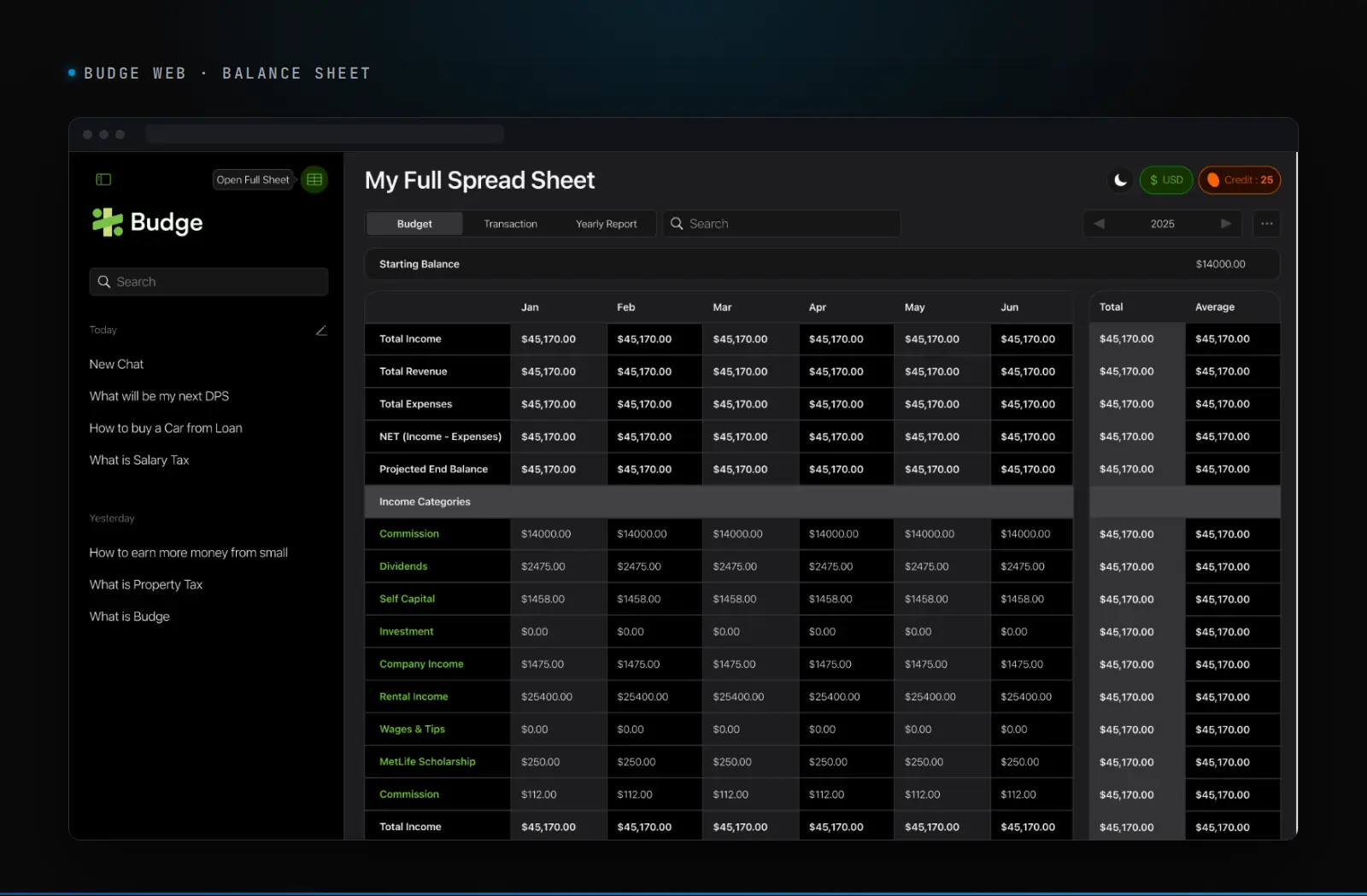Click the $14000.00 starting balance value
This screenshot has width=1367, height=896.
pos(1220,264)
